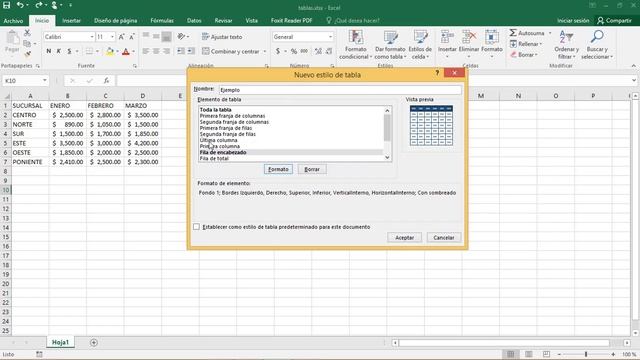Click the Formato button in the dialog
Image resolution: width=640 pixels, height=360 pixels.
click(278, 169)
